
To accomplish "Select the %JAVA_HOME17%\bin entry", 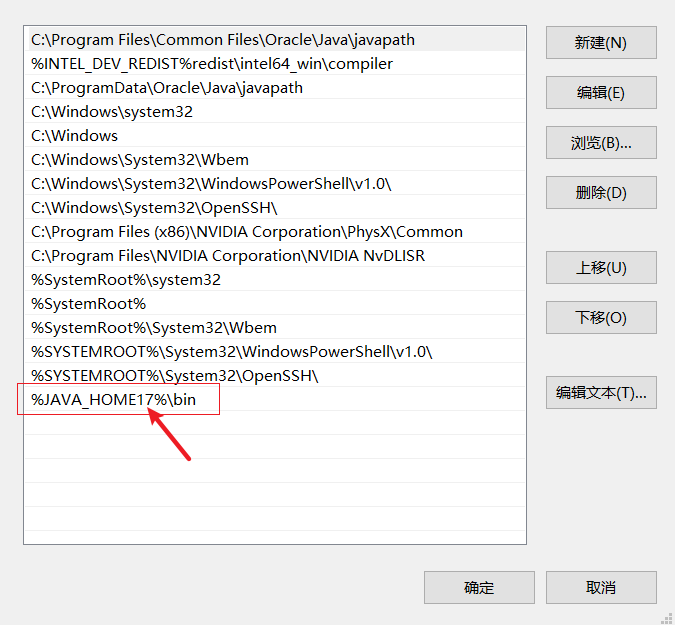I will pyautogui.click(x=275, y=400).
